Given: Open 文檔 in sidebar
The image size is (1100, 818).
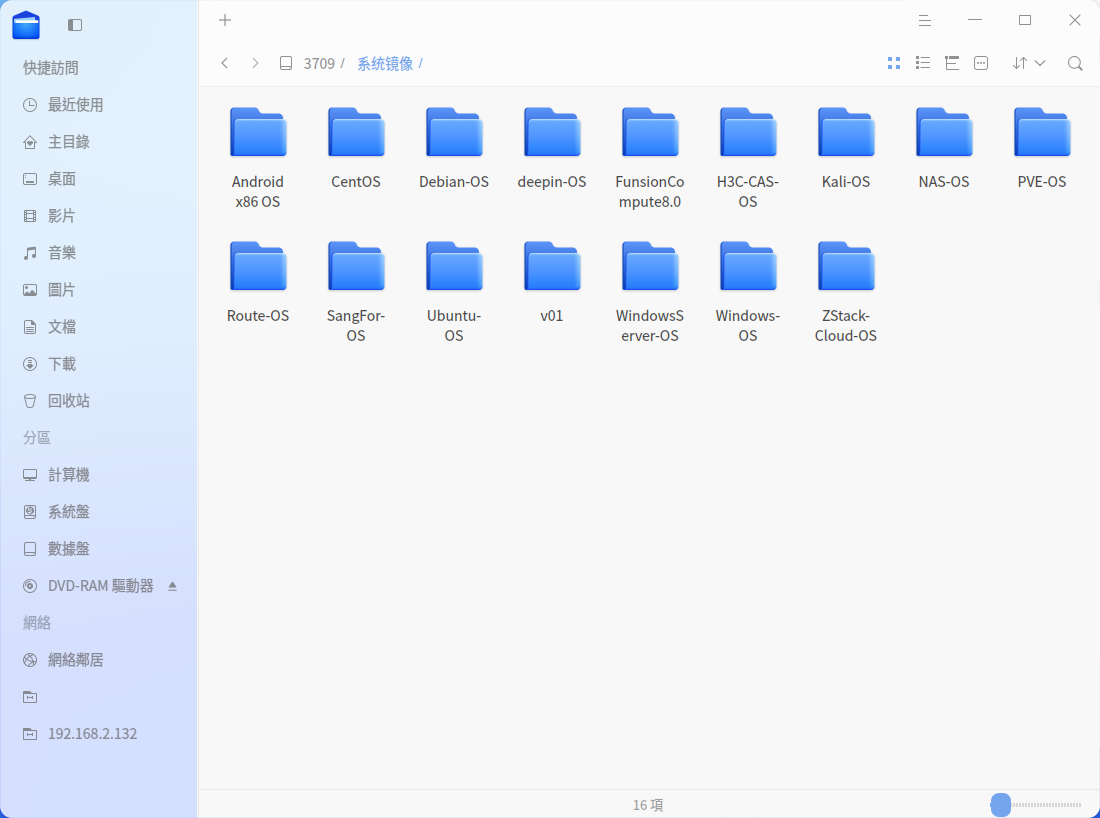Looking at the screenshot, I should [x=98, y=327].
